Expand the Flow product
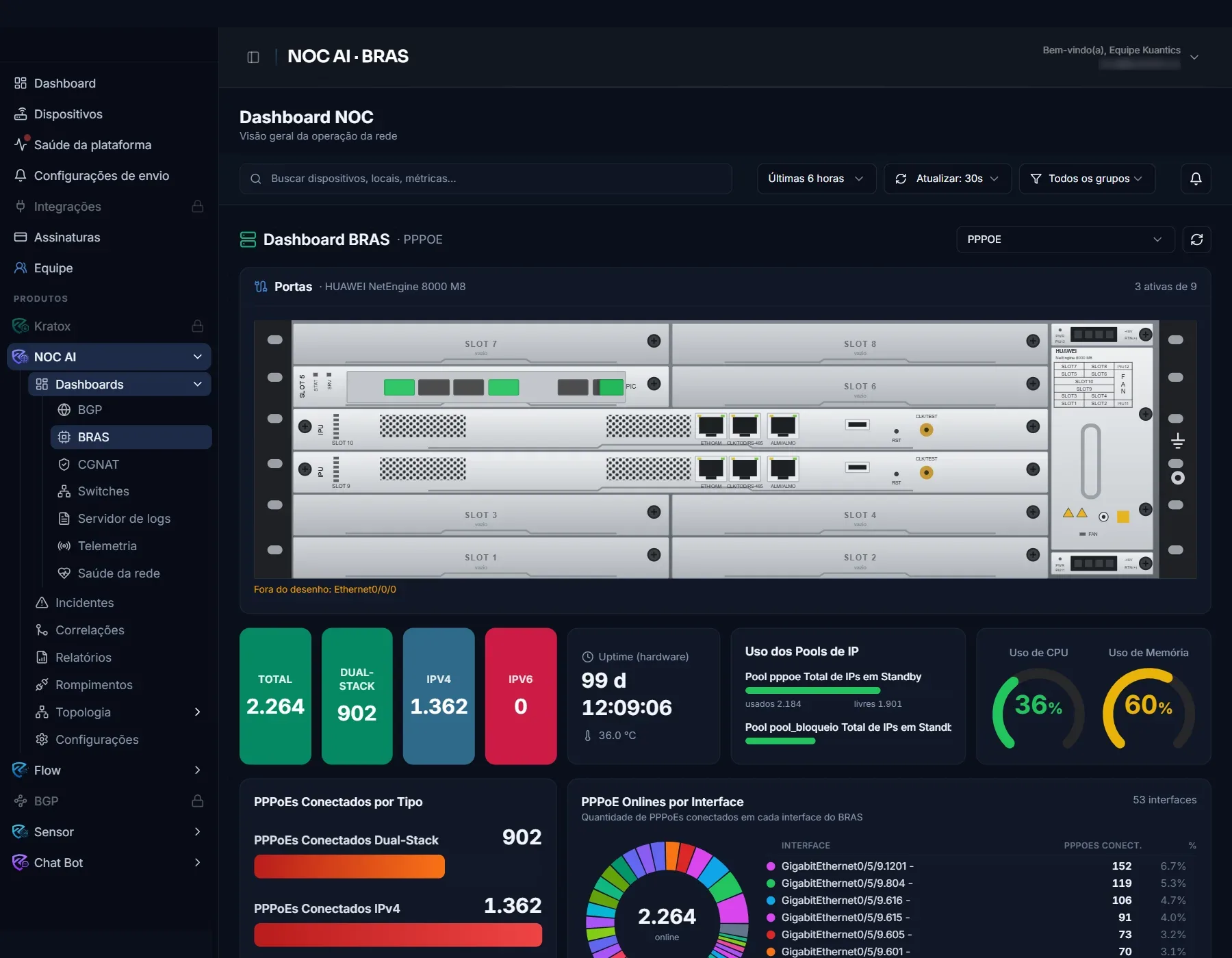The image size is (1232, 958). [198, 771]
